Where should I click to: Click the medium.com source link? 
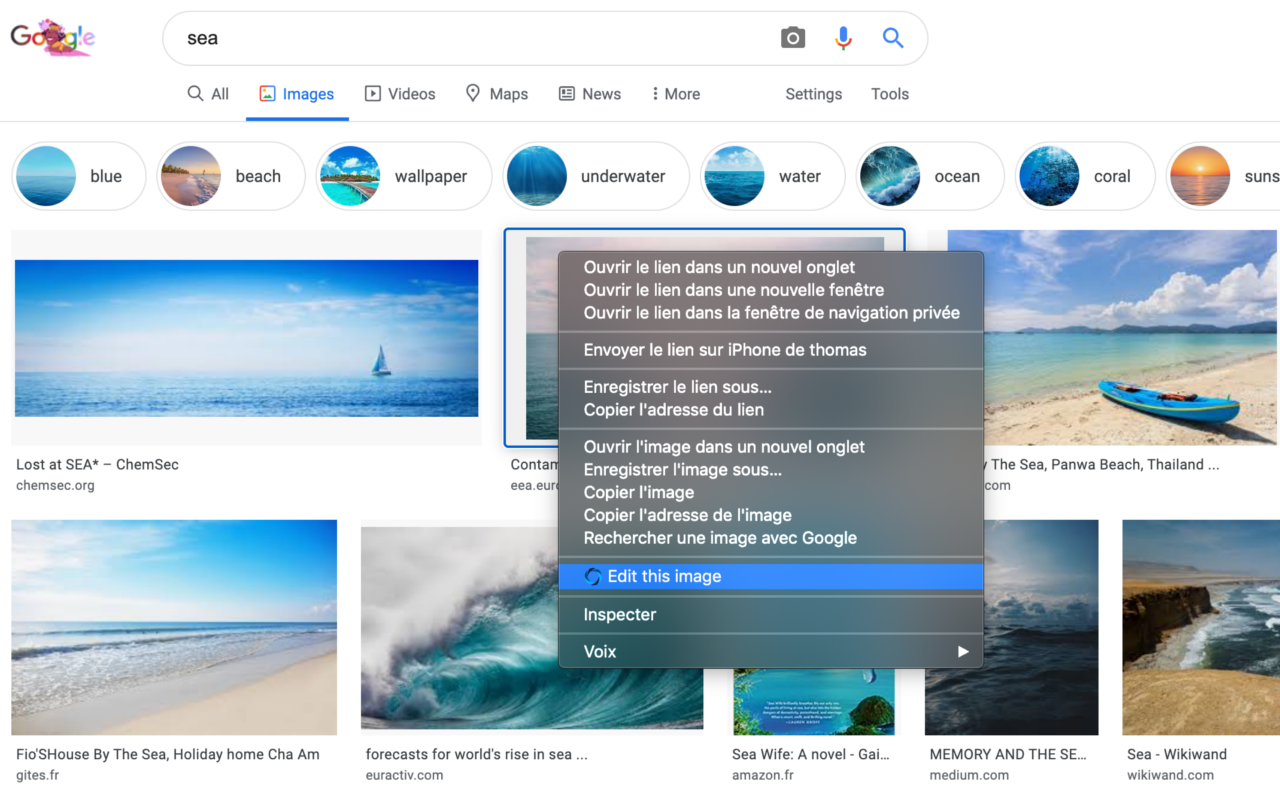pos(969,775)
